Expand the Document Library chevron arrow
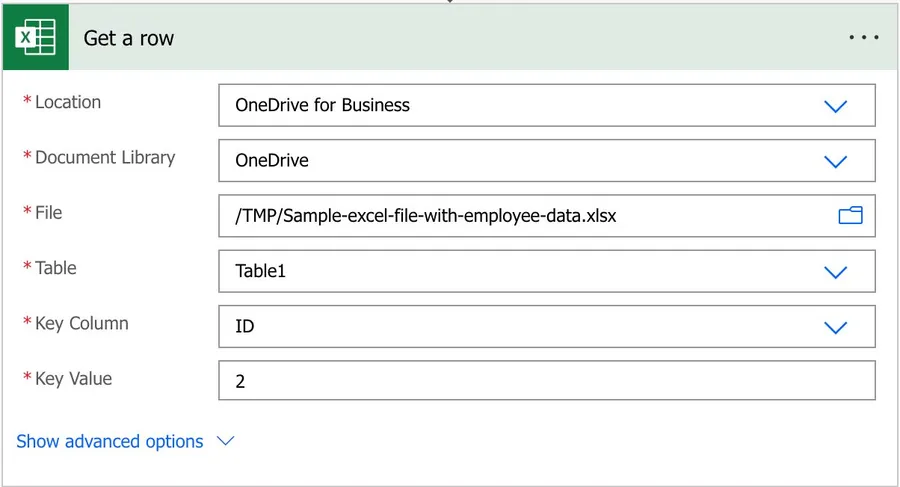 pos(835,161)
